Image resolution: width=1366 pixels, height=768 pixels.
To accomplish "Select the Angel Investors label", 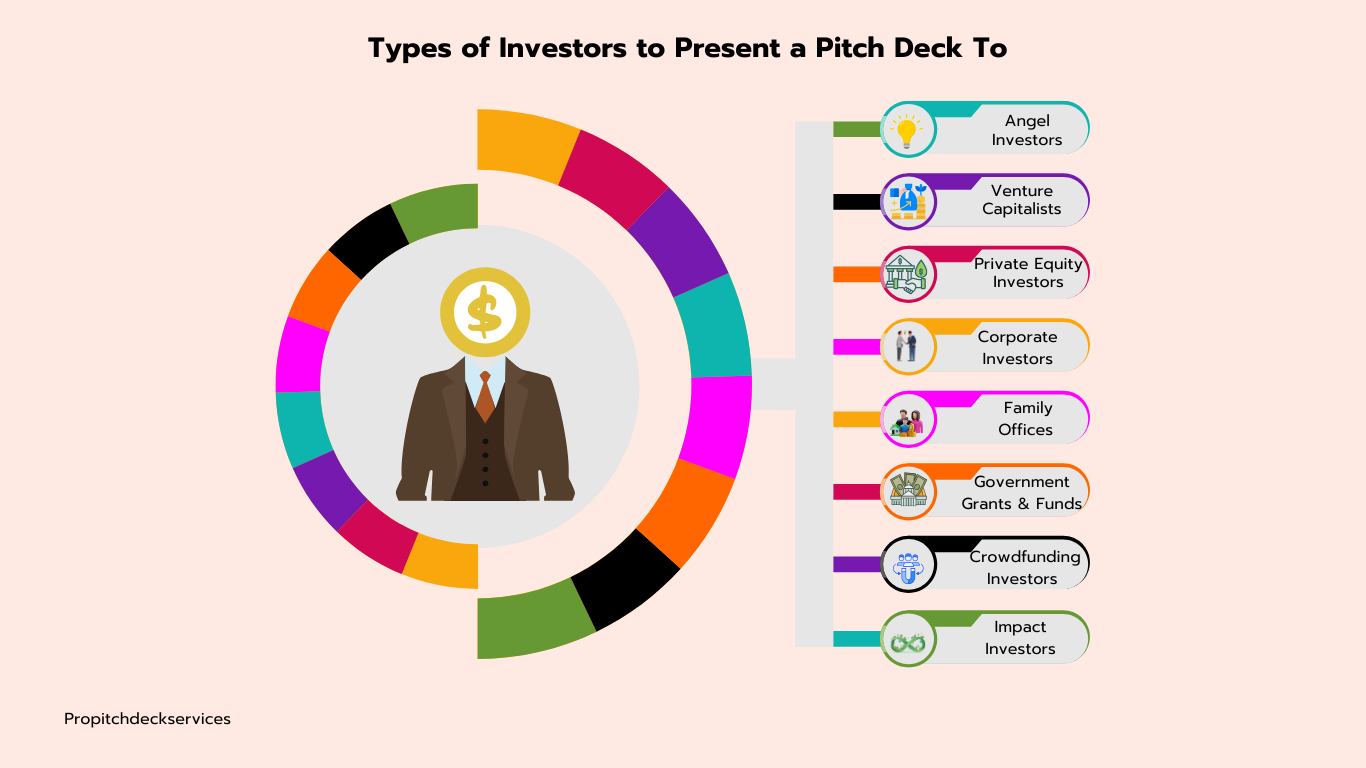I will click(1027, 130).
